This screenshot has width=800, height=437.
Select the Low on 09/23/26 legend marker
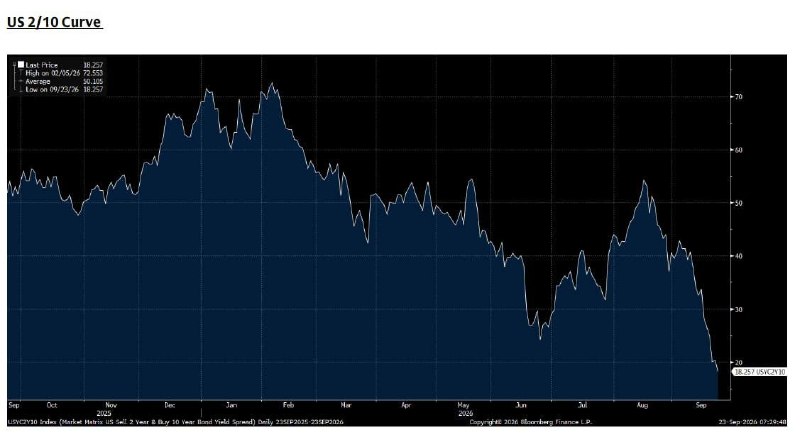21,89
